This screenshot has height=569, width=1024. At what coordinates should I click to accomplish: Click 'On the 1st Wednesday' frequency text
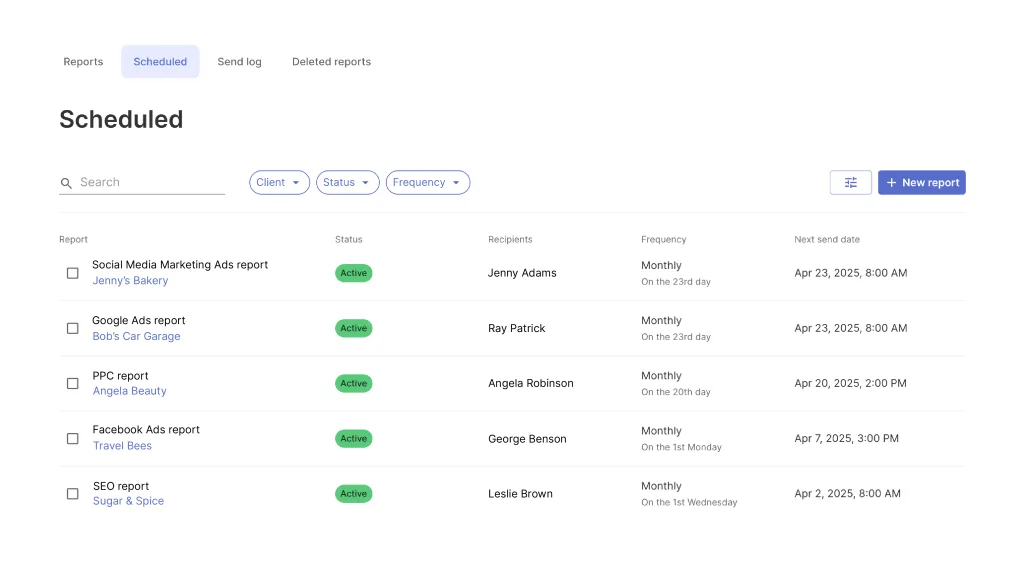pos(689,502)
